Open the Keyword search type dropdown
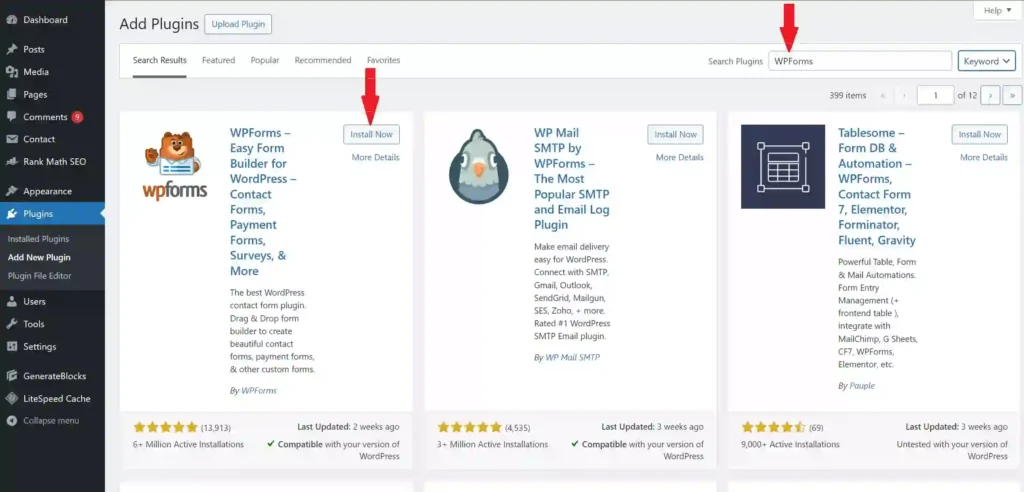Screen dimensions: 1024x492 pos(986,61)
